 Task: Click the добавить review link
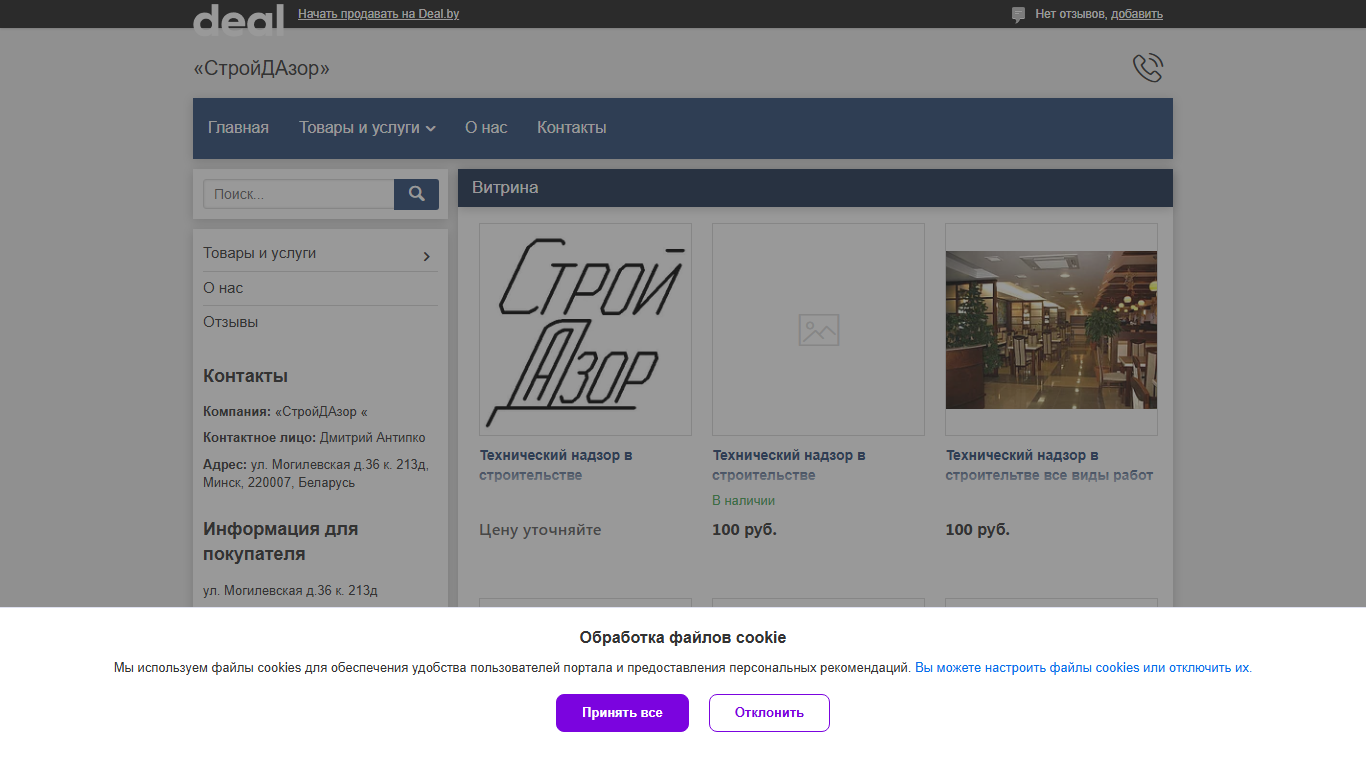pos(1137,14)
